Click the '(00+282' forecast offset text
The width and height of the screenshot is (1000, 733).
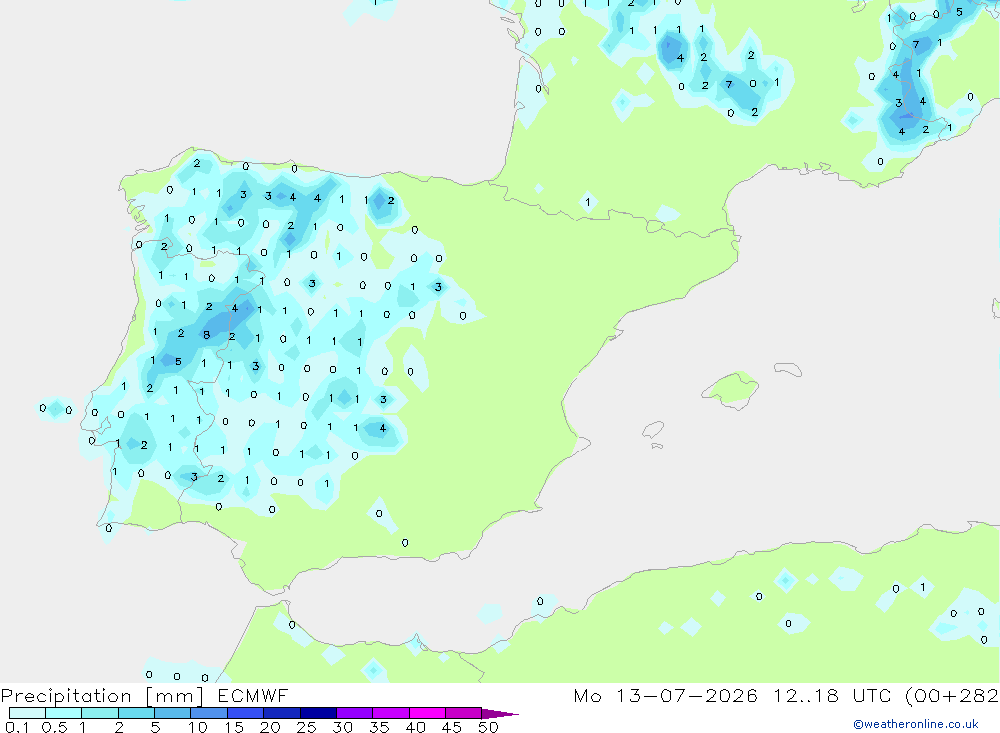952,696
